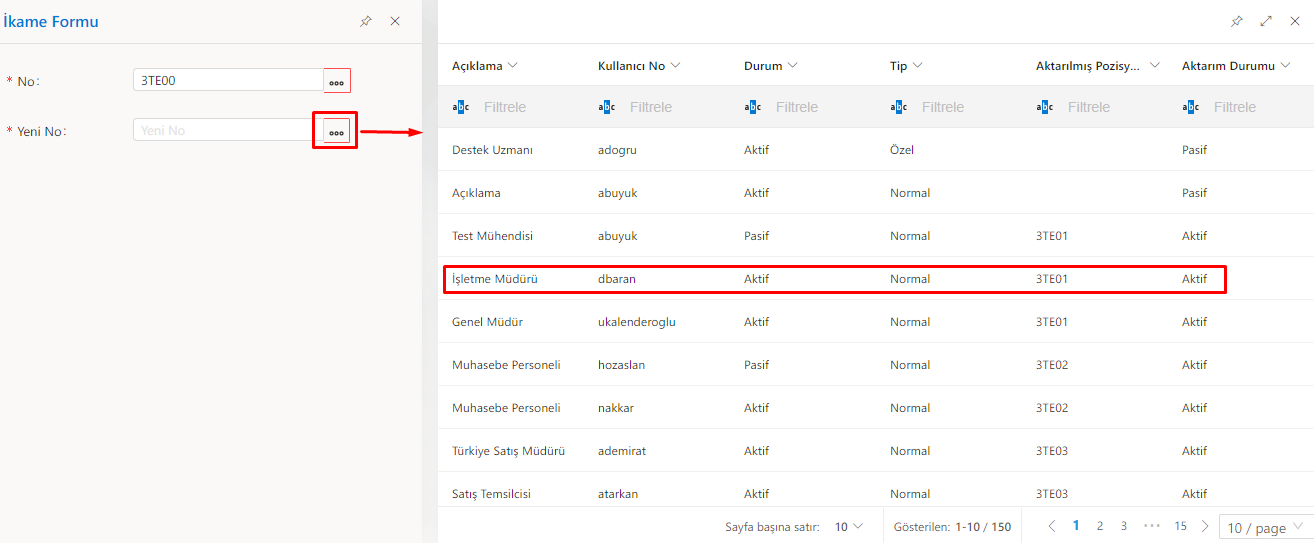Click filter type icon under Durum column
The width and height of the screenshot is (1314, 543).
(x=753, y=107)
